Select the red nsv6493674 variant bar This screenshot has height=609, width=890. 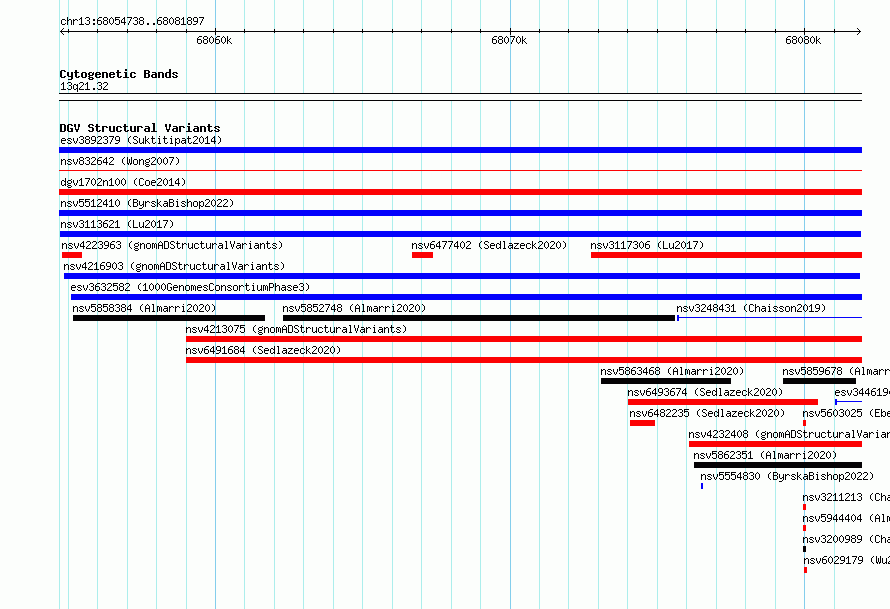[723, 402]
